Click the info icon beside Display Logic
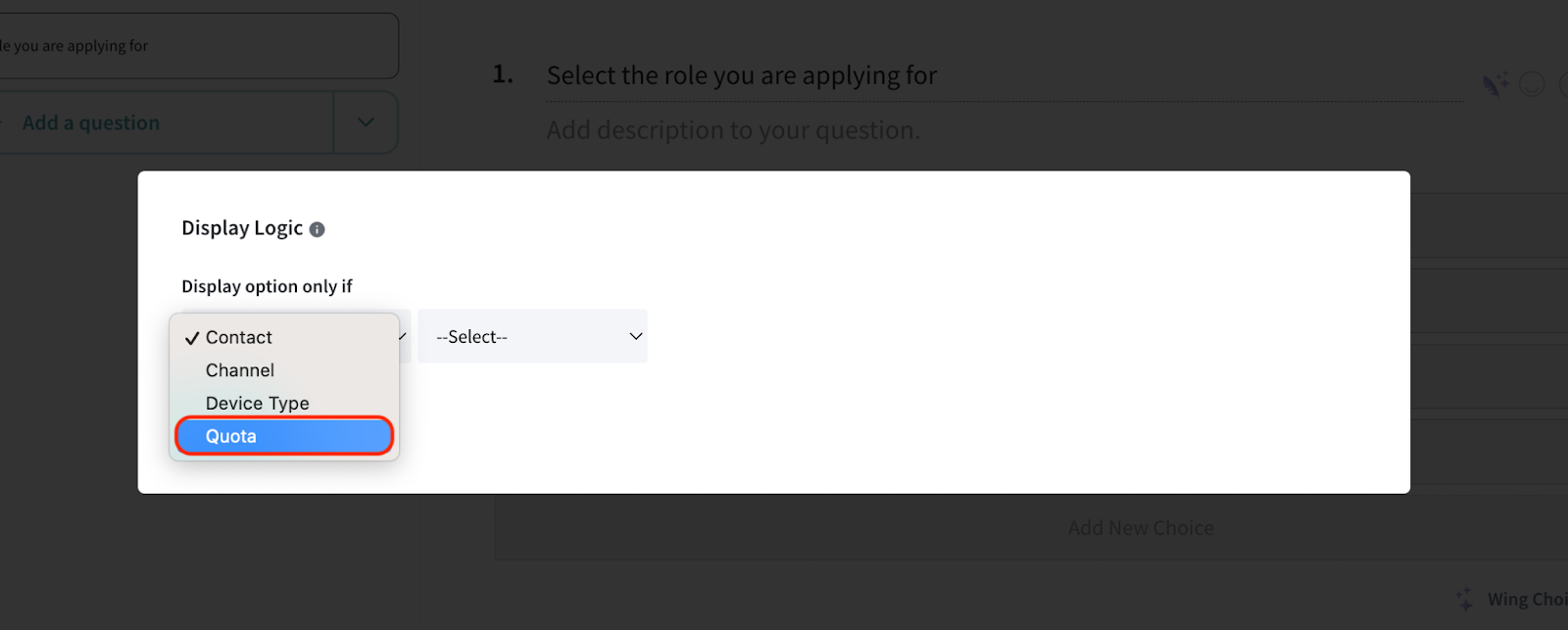 [317, 229]
